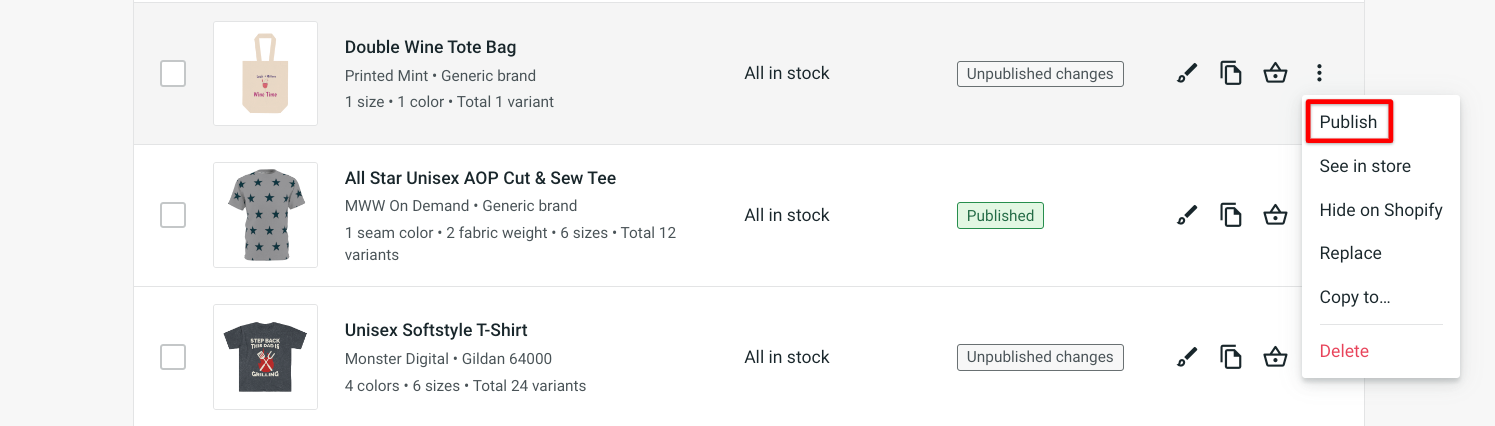Select See in store menu option
1495x426 pixels.
[1365, 166]
